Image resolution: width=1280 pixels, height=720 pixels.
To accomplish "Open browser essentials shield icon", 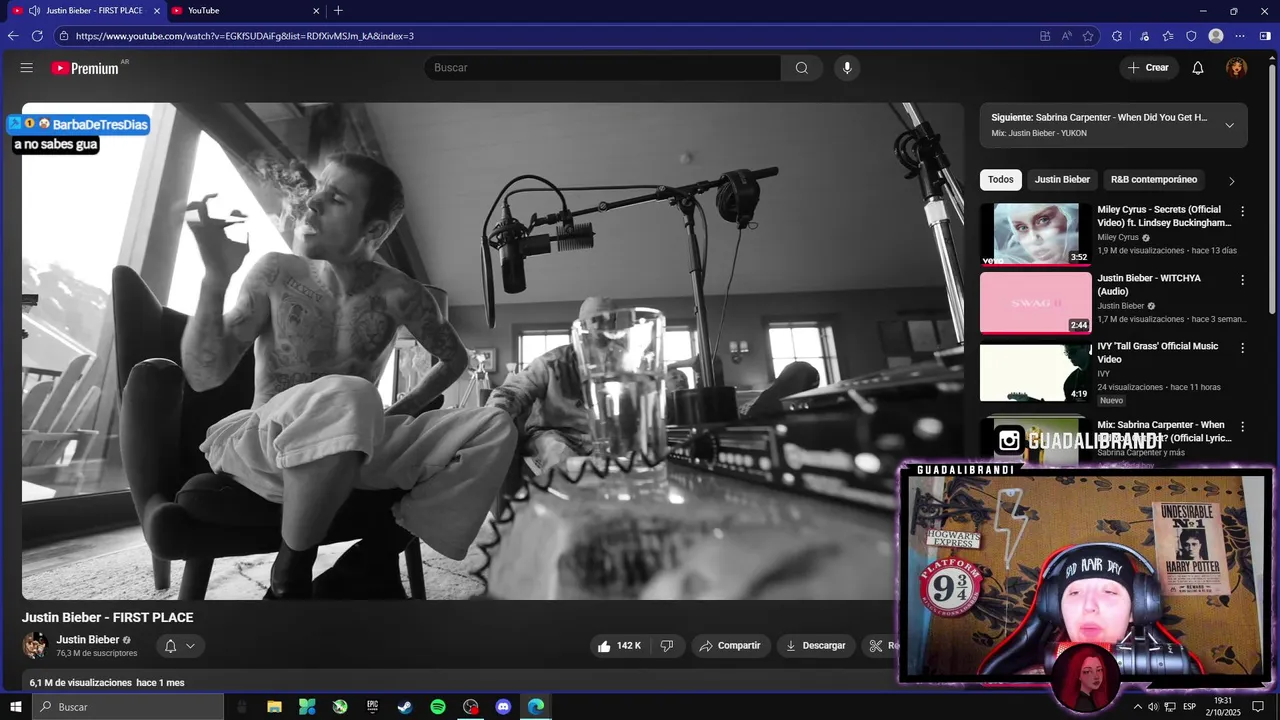I will point(1191,36).
